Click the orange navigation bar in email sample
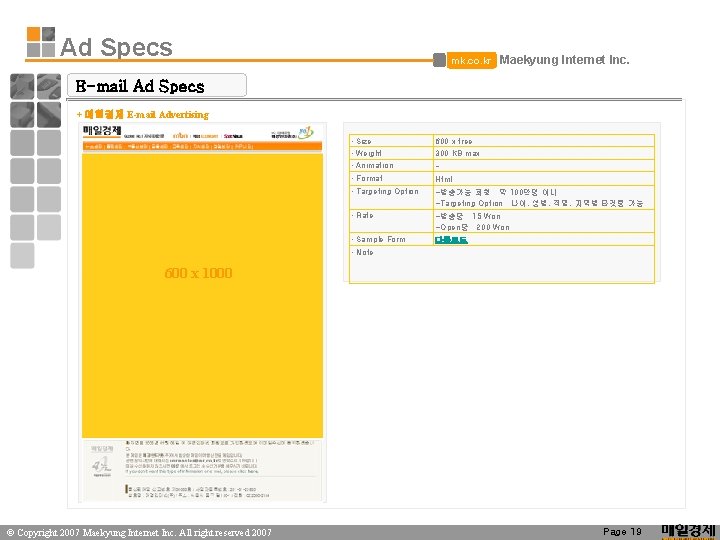 pyautogui.click(x=202, y=146)
